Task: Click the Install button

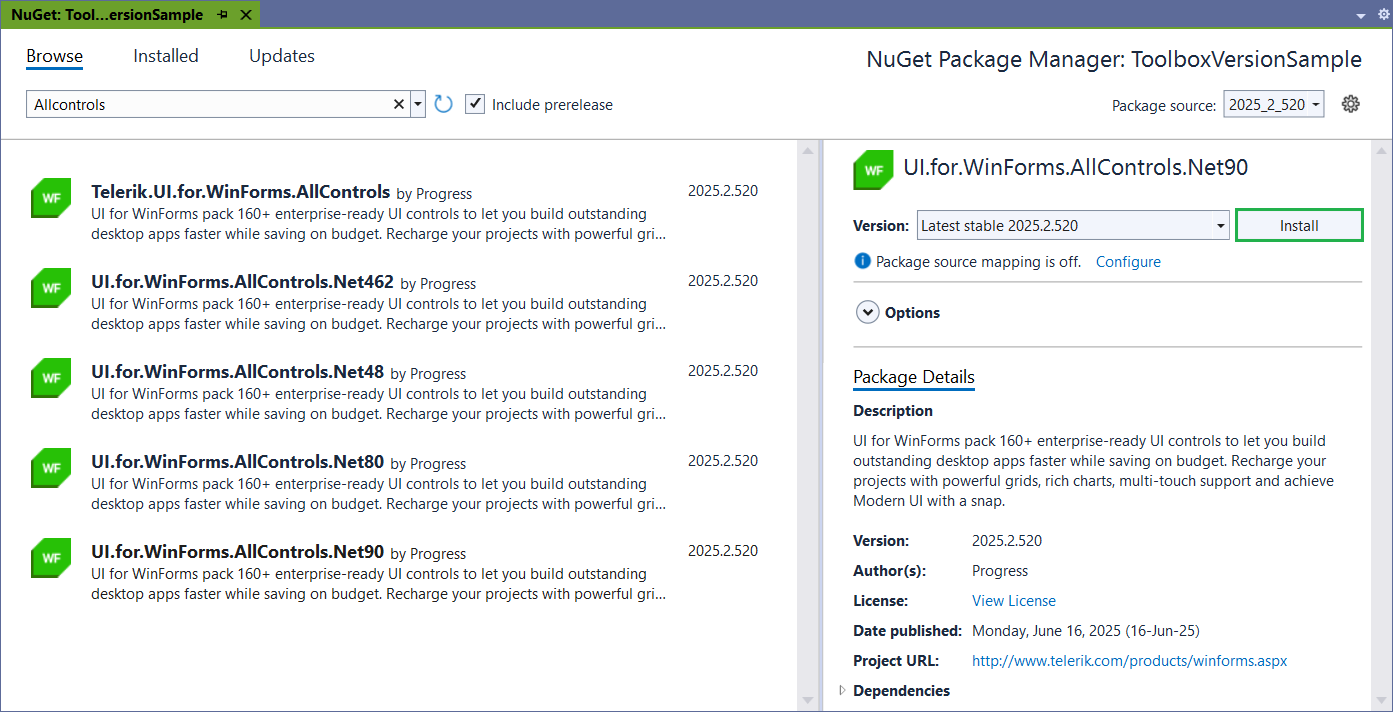Action: click(x=1299, y=226)
